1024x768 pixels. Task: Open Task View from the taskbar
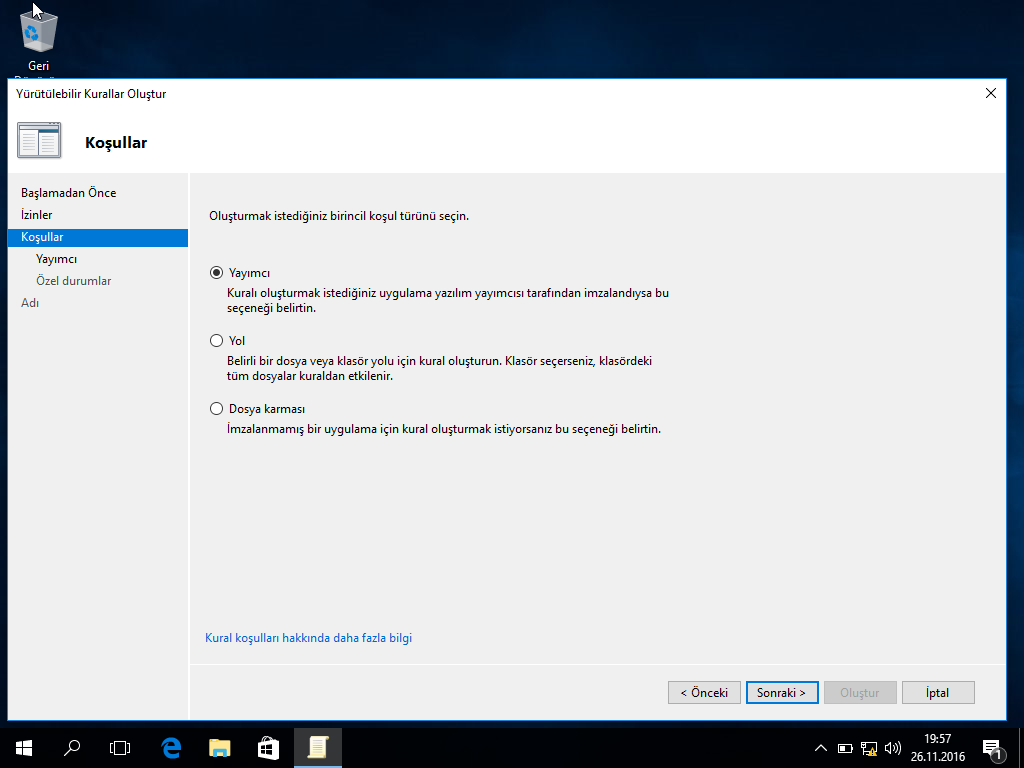[120, 747]
